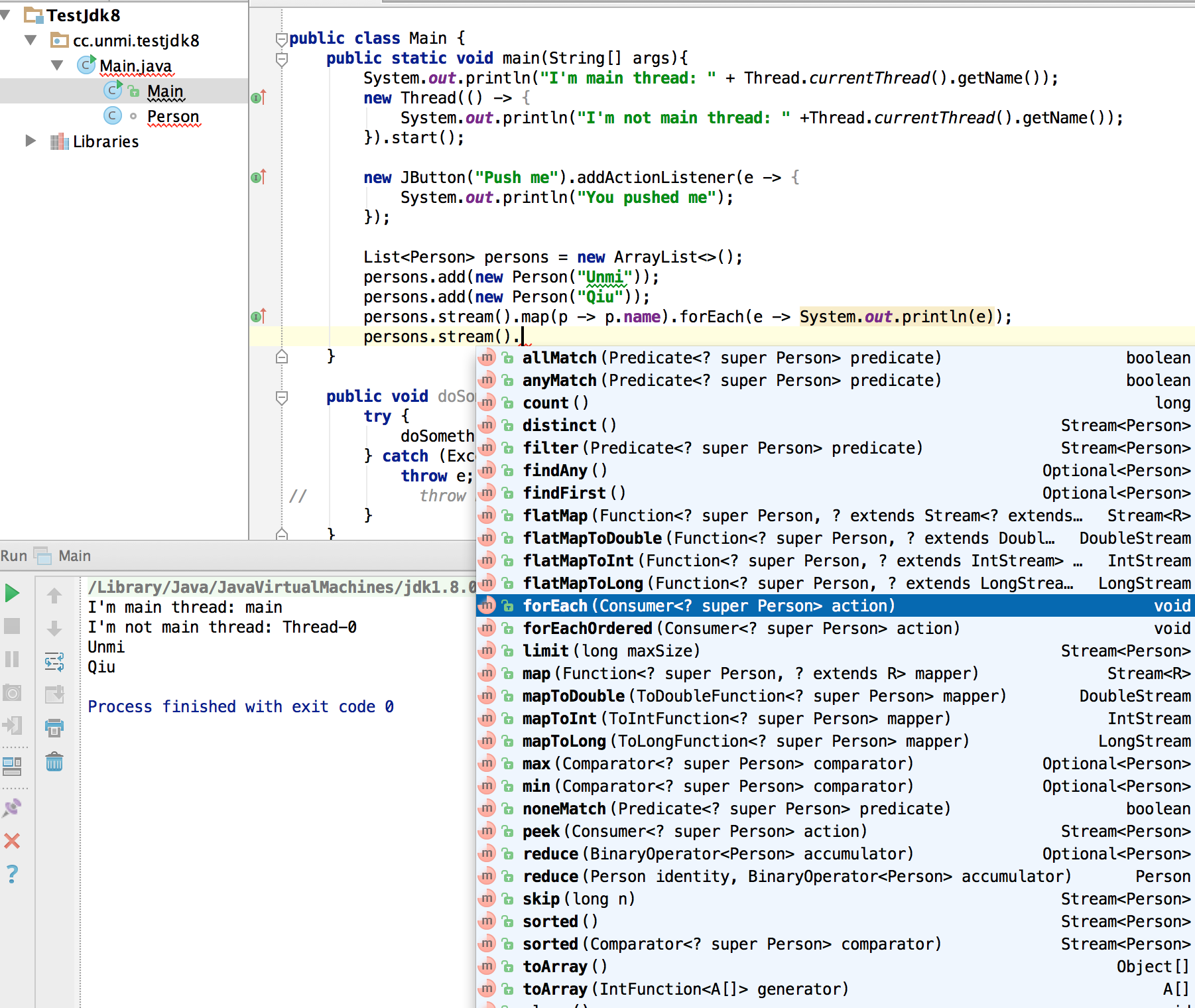The height and width of the screenshot is (1008, 1195).
Task: Click the green Rerun button in Run panel
Action: coord(12,593)
